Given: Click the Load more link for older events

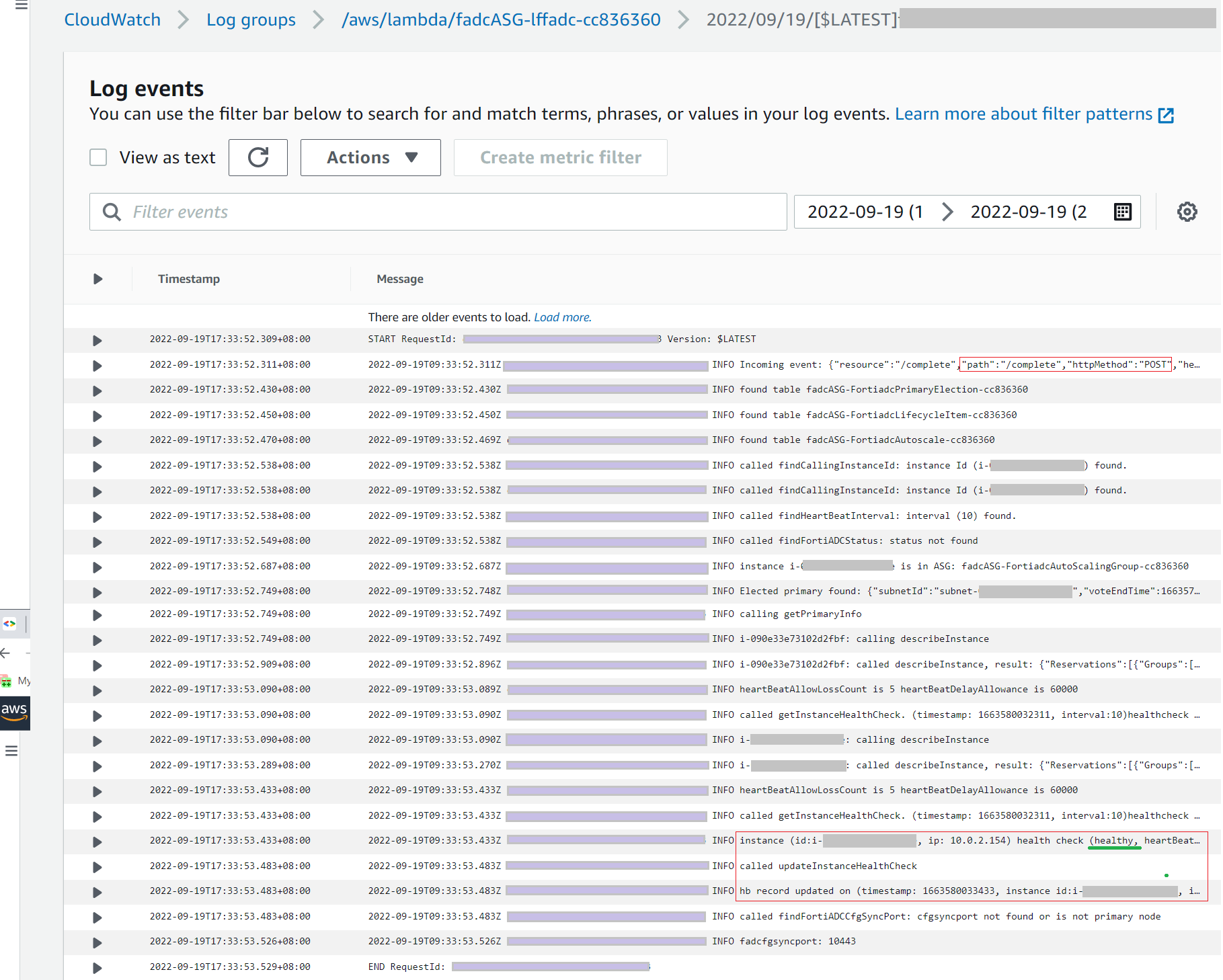Looking at the screenshot, I should (x=562, y=317).
